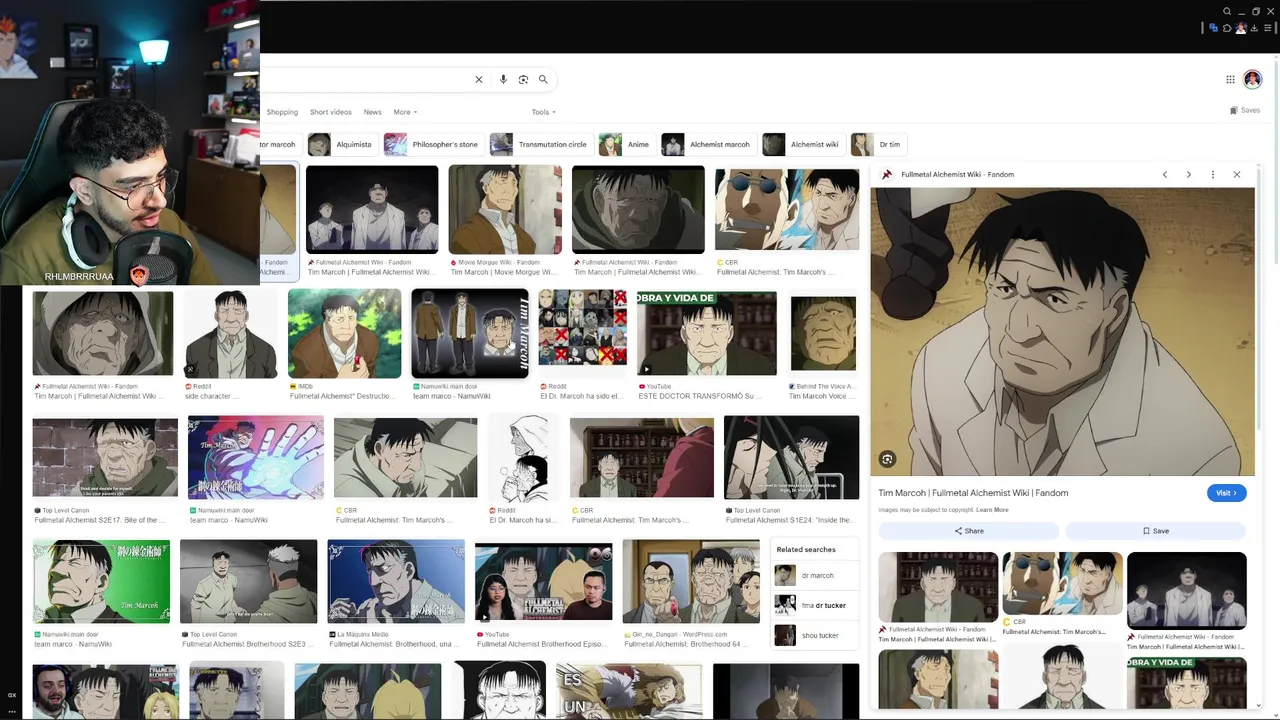The height and width of the screenshot is (720, 1280).
Task: Click the Fullmetal Alchemist Wiki favicon in preview header
Action: [887, 175]
